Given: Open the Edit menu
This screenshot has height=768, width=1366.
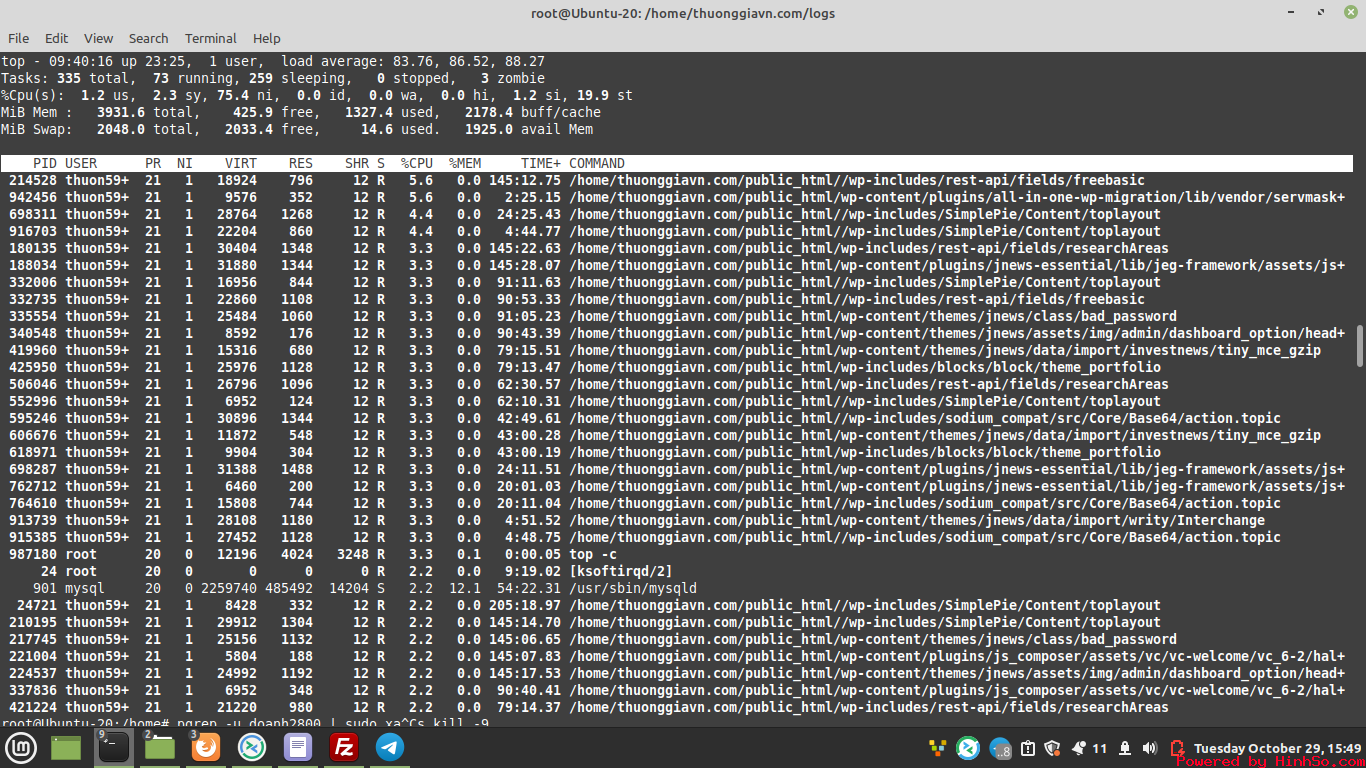Looking at the screenshot, I should point(57,38).
